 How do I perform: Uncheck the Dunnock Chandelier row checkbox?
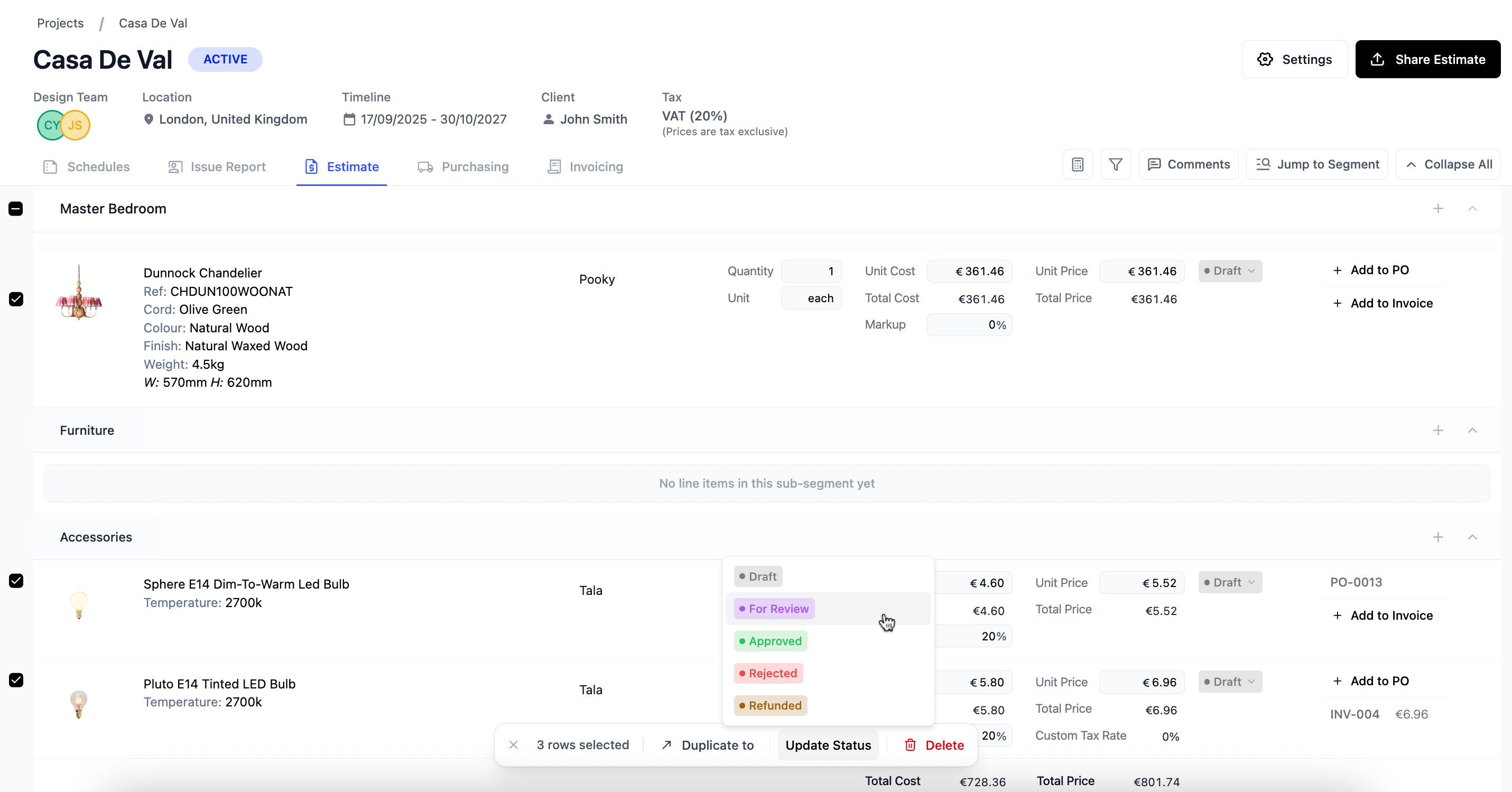[16, 299]
